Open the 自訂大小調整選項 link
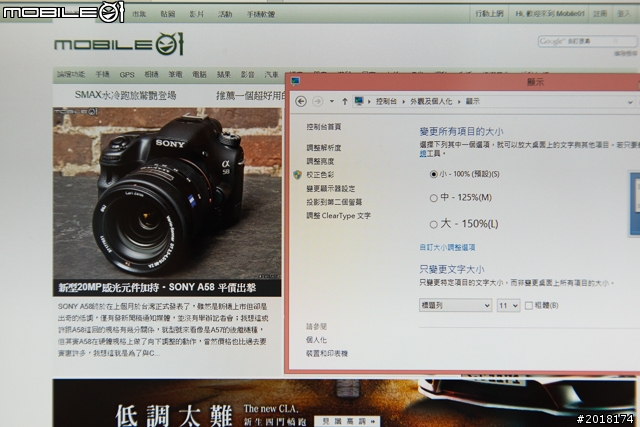Viewport: 640px width, 427px height. click(x=447, y=247)
